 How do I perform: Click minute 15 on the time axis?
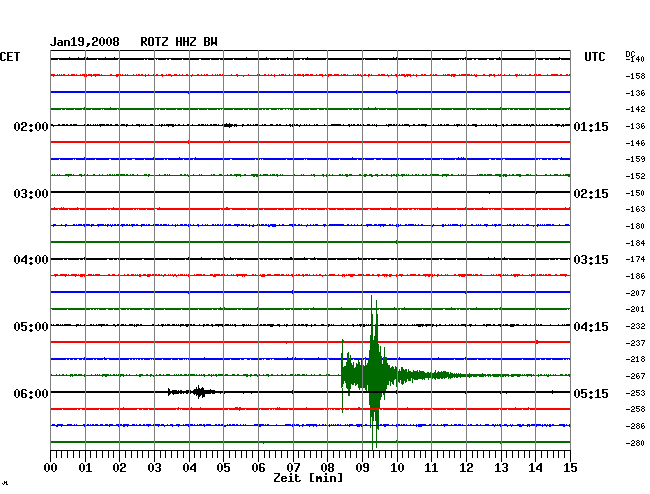point(570,468)
